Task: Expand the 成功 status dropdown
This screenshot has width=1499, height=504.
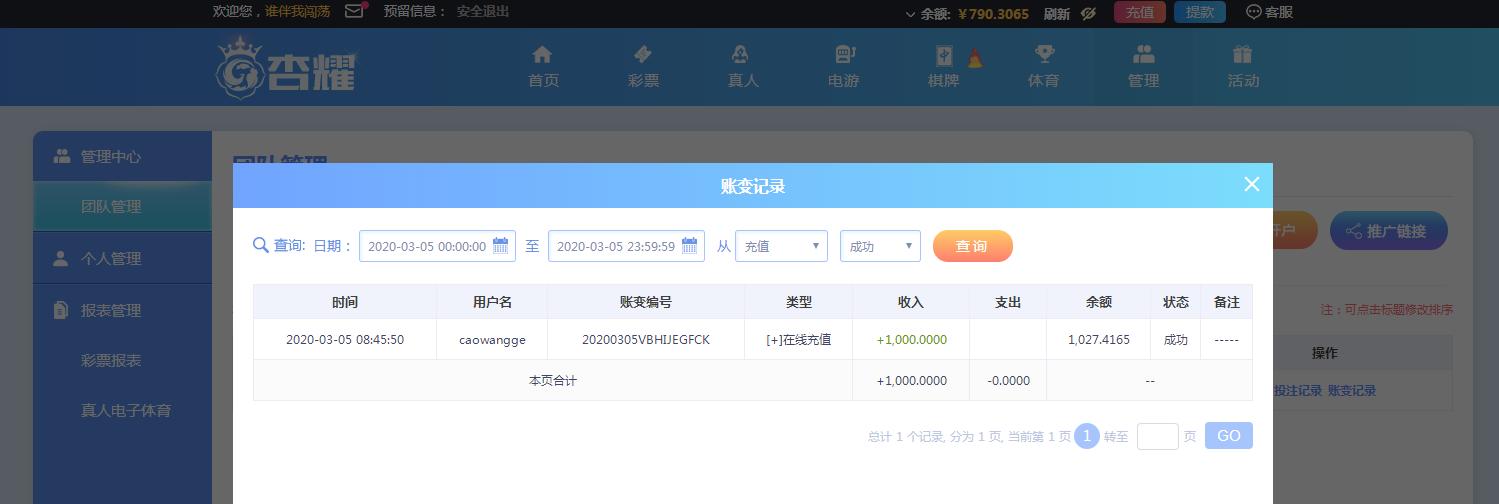Action: click(x=880, y=246)
